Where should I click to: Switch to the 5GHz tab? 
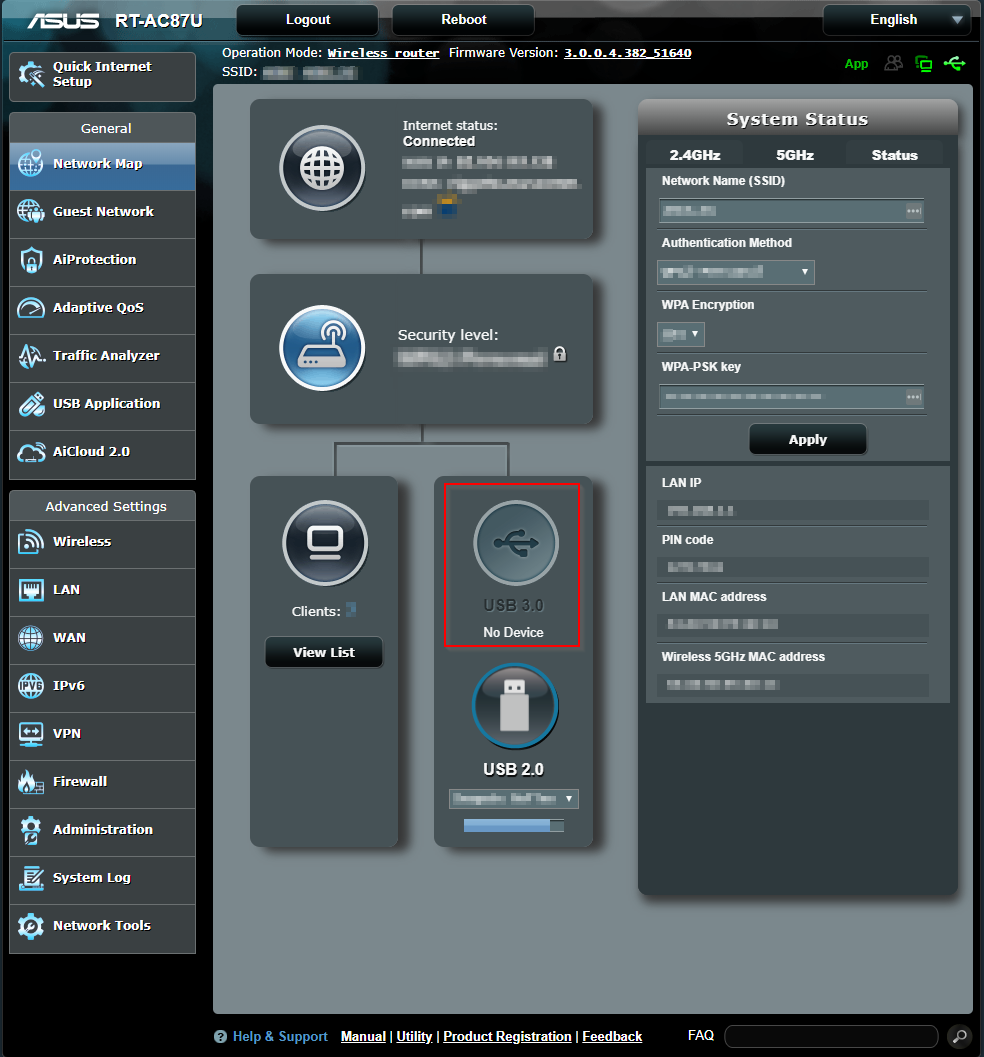coord(795,155)
